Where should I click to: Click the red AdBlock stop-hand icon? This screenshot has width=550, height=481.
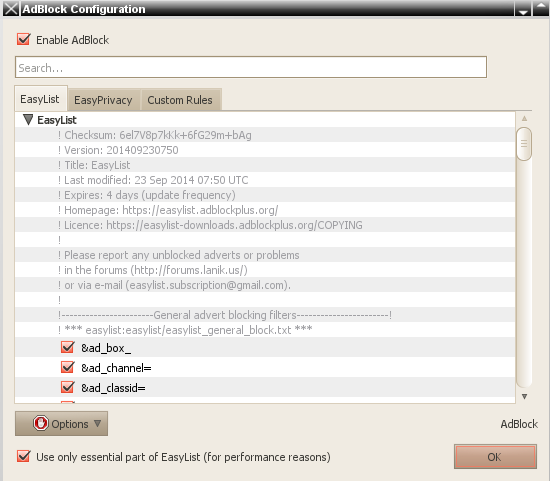click(x=41, y=423)
